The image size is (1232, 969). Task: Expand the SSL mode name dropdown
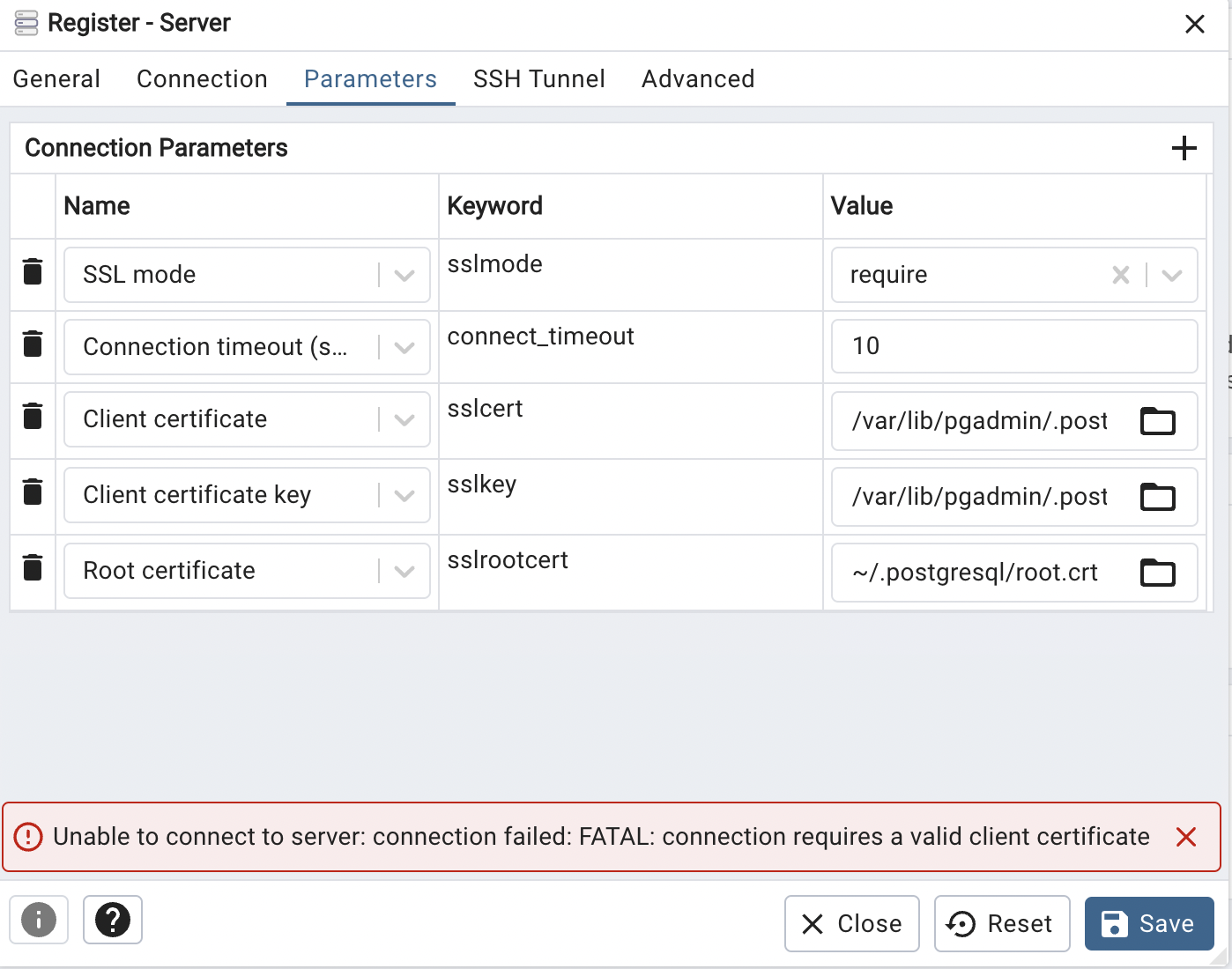[404, 276]
